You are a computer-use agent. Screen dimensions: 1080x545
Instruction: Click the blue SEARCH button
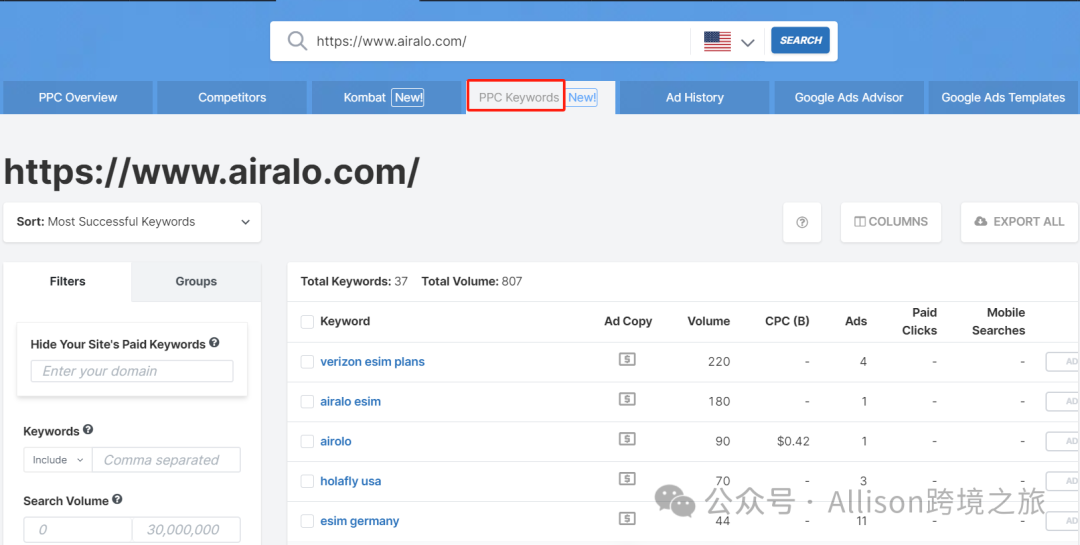[x=800, y=41]
